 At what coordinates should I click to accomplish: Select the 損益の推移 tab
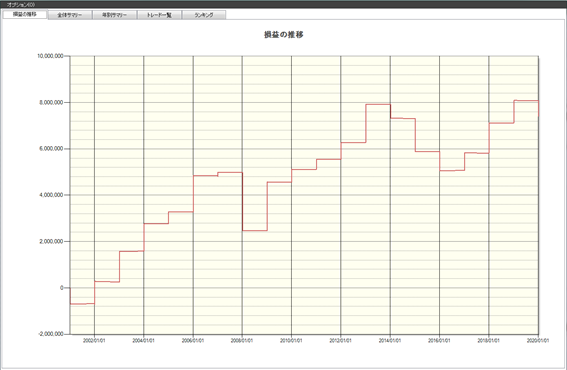coord(25,14)
